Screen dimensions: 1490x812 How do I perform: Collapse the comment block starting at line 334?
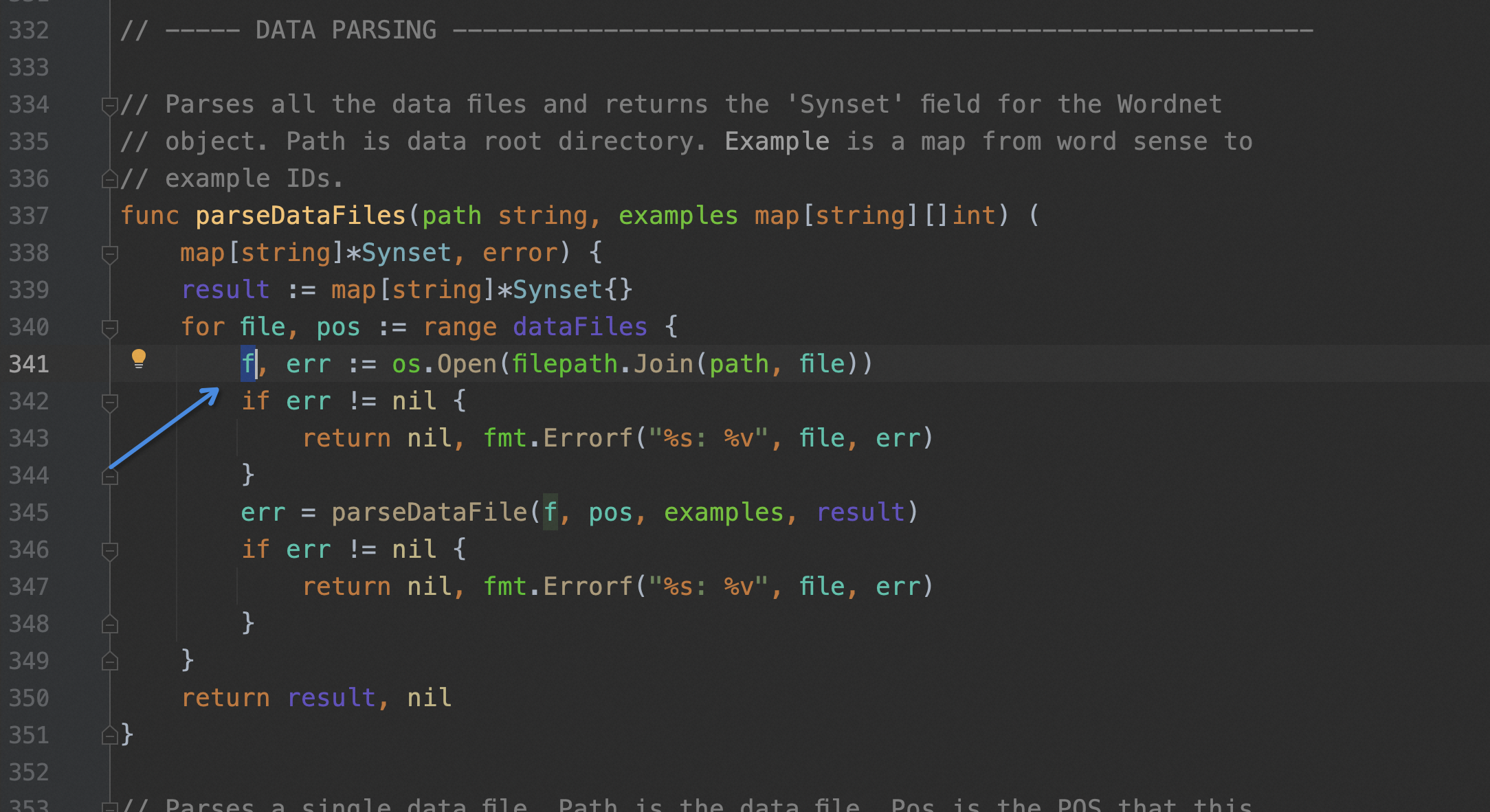tap(109, 104)
